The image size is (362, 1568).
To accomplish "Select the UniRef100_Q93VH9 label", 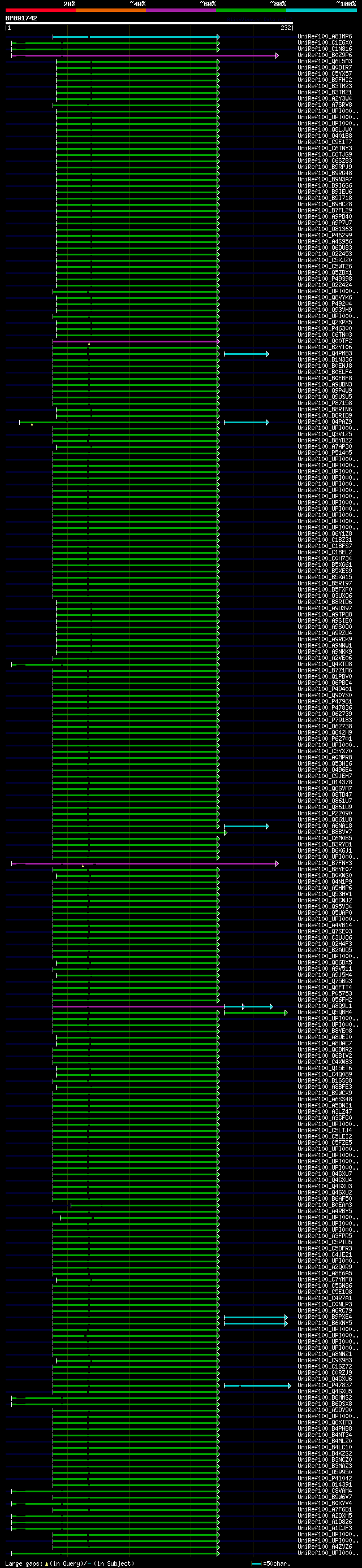I will point(325,310).
